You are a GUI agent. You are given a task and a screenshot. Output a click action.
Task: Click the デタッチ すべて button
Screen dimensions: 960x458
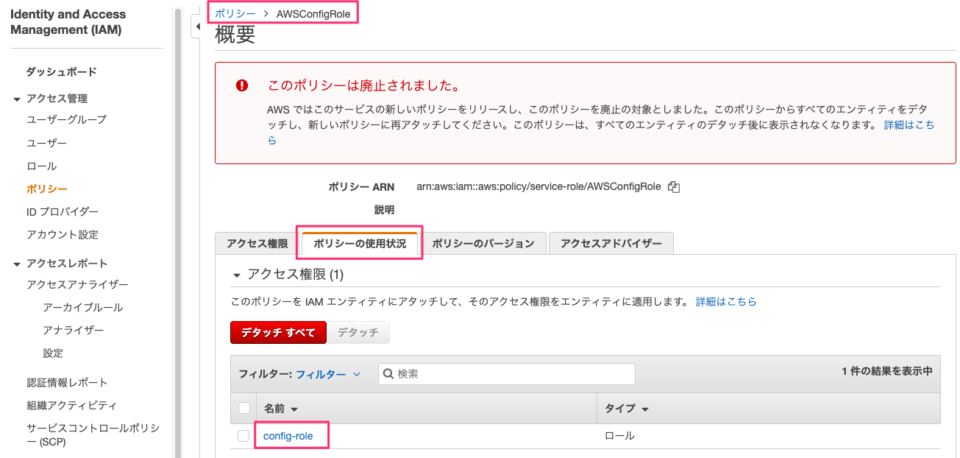click(x=278, y=332)
